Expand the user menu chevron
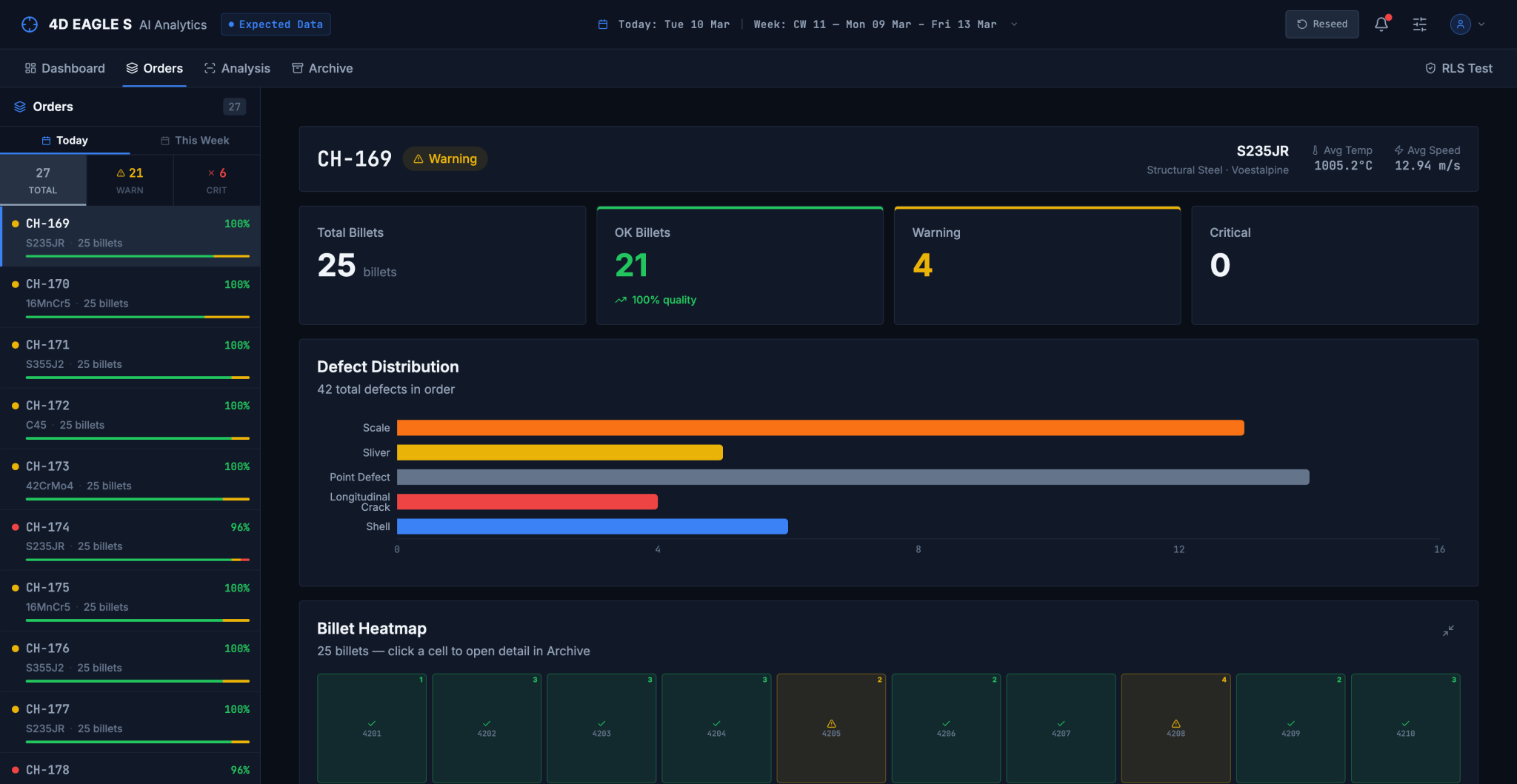 pos(1481,24)
